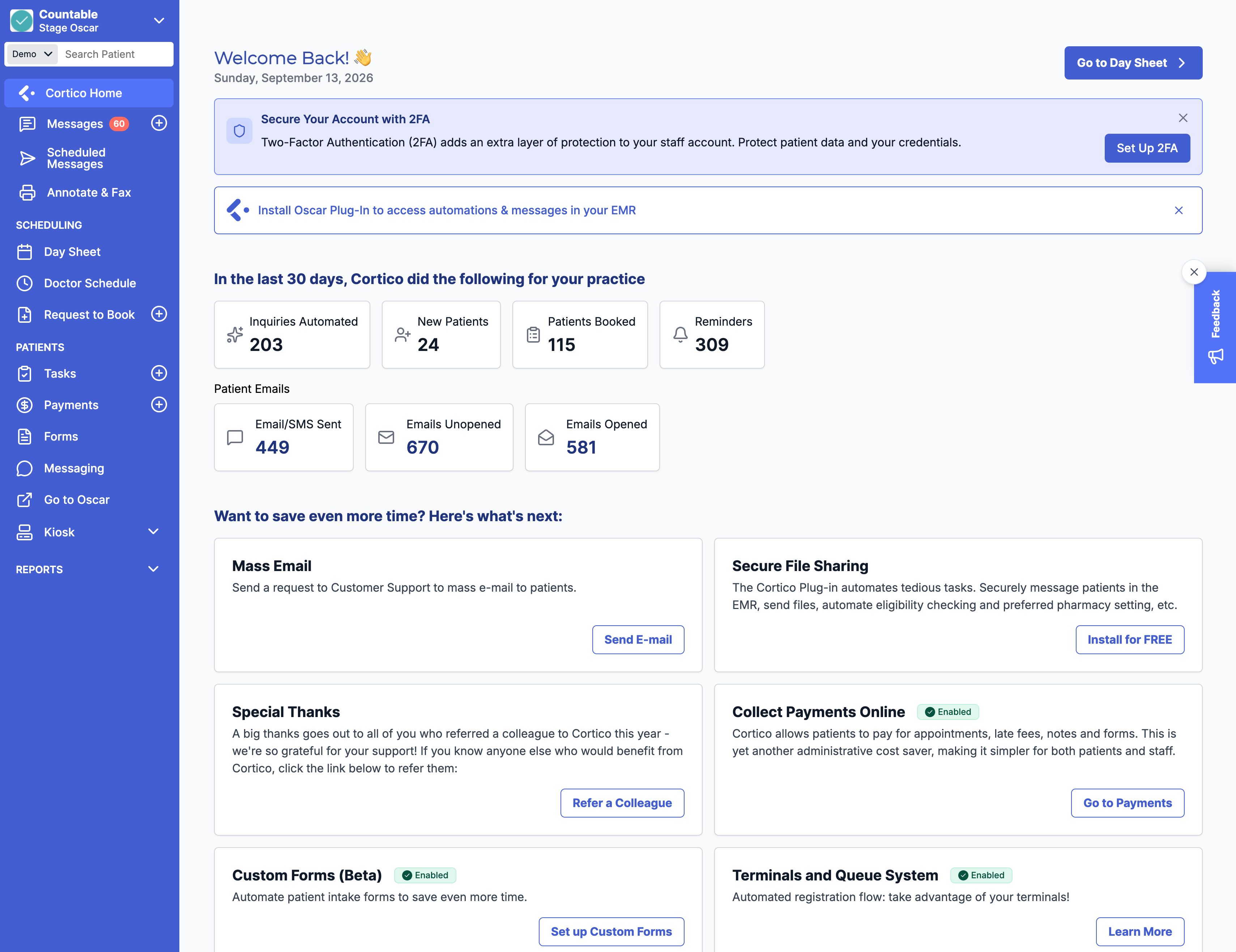The width and height of the screenshot is (1236, 952).
Task: Click Go to Oscar external link
Action: (x=89, y=499)
